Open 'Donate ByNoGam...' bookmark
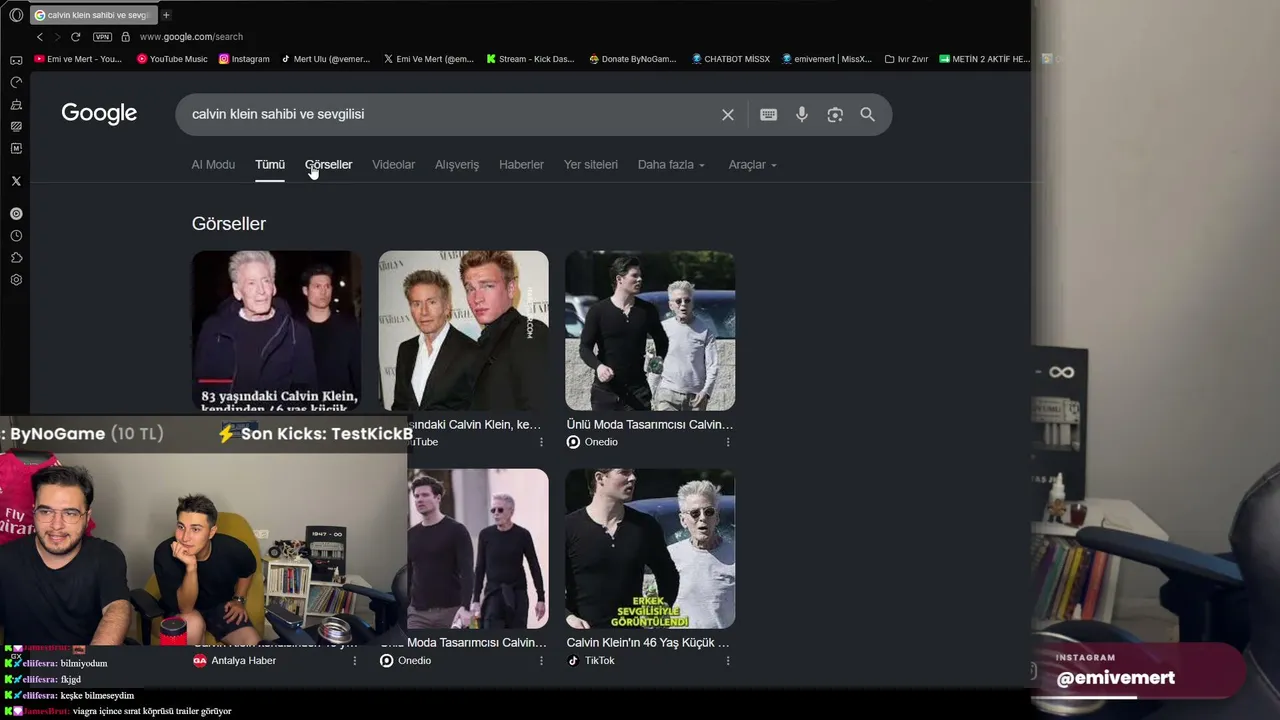Viewport: 1280px width, 720px height. point(633,59)
